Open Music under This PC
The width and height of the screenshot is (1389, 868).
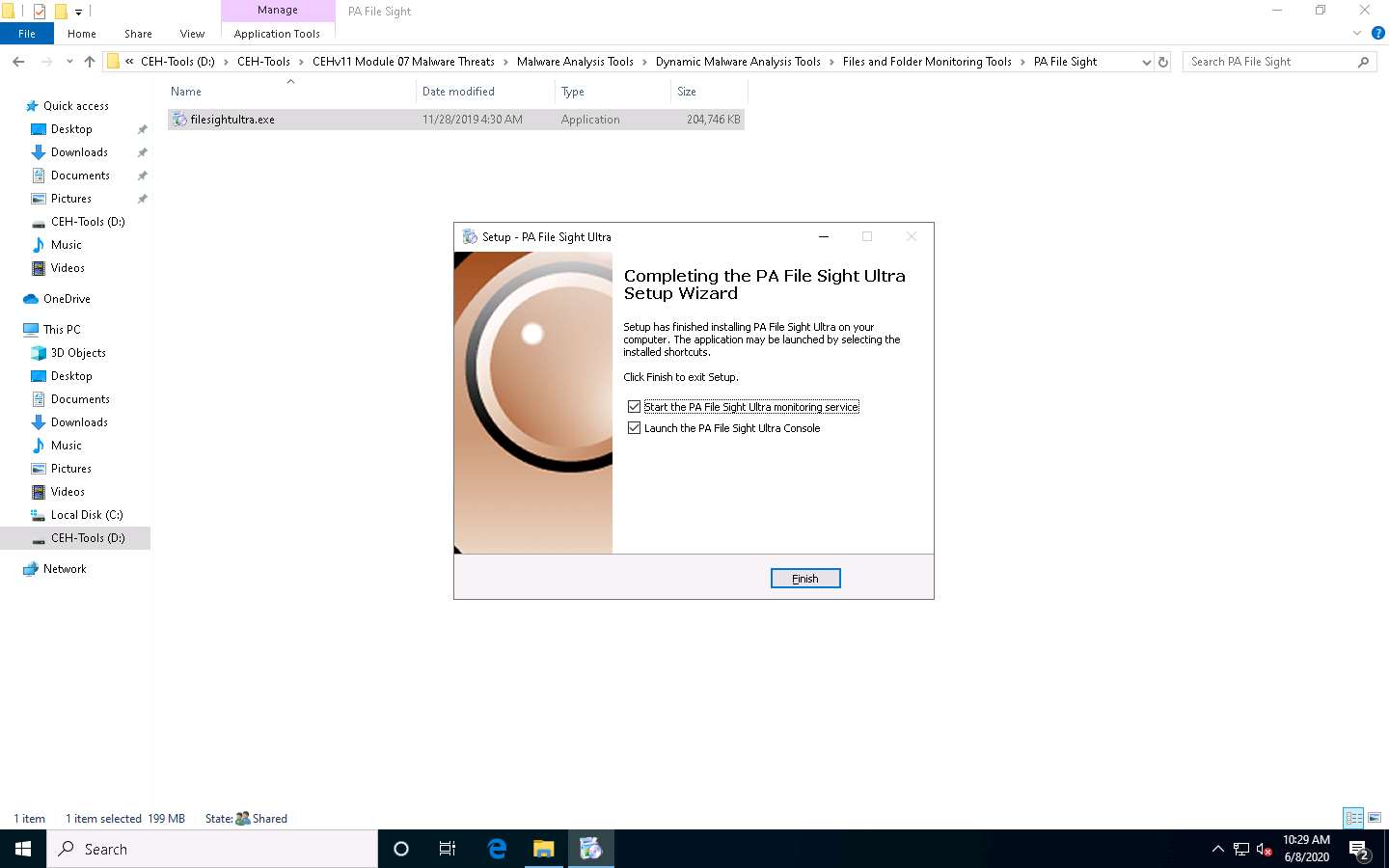pos(67,446)
